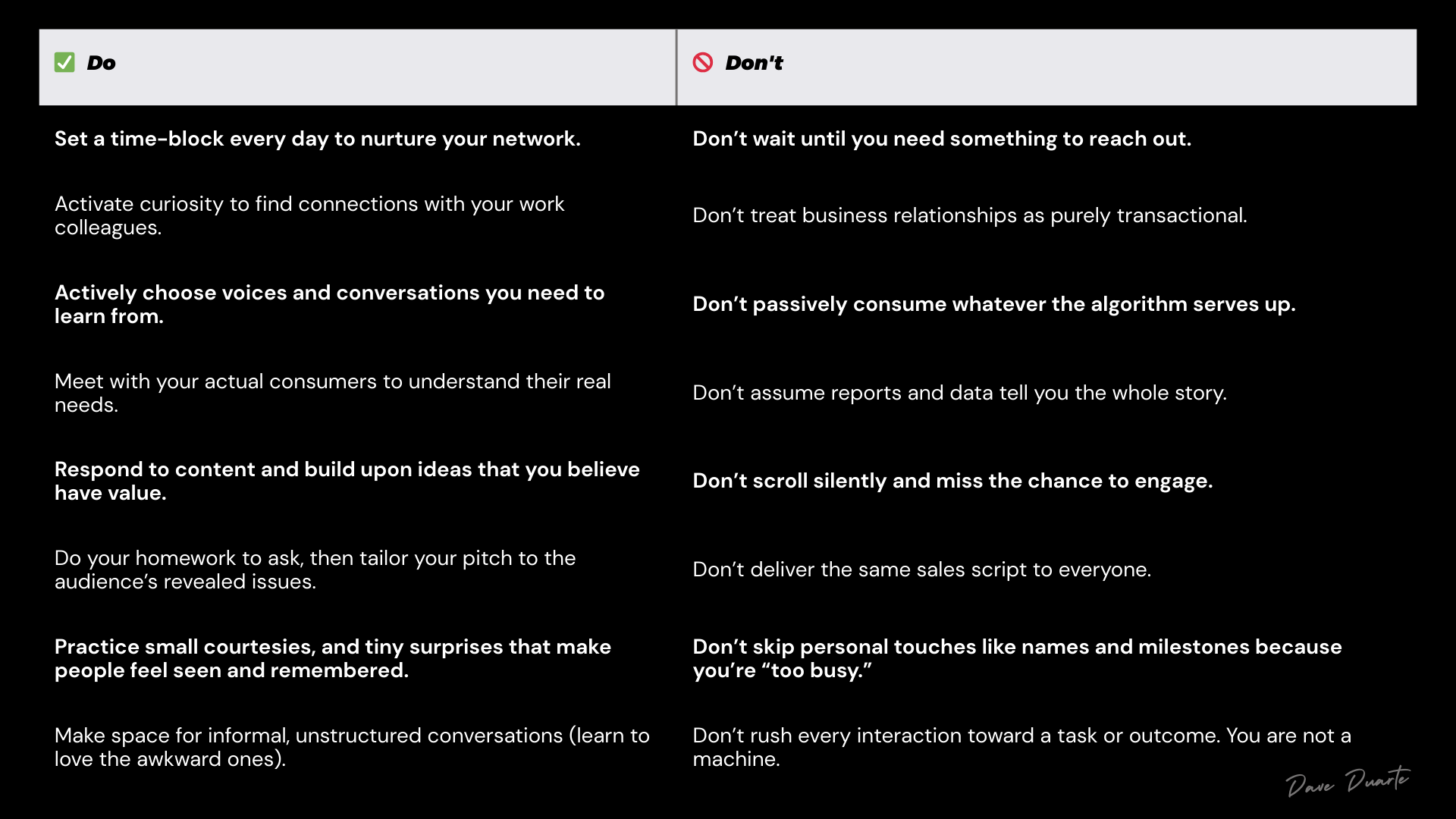This screenshot has height=819, width=1456.
Task: Click the green checkmark icon beside Do
Action: [x=64, y=62]
